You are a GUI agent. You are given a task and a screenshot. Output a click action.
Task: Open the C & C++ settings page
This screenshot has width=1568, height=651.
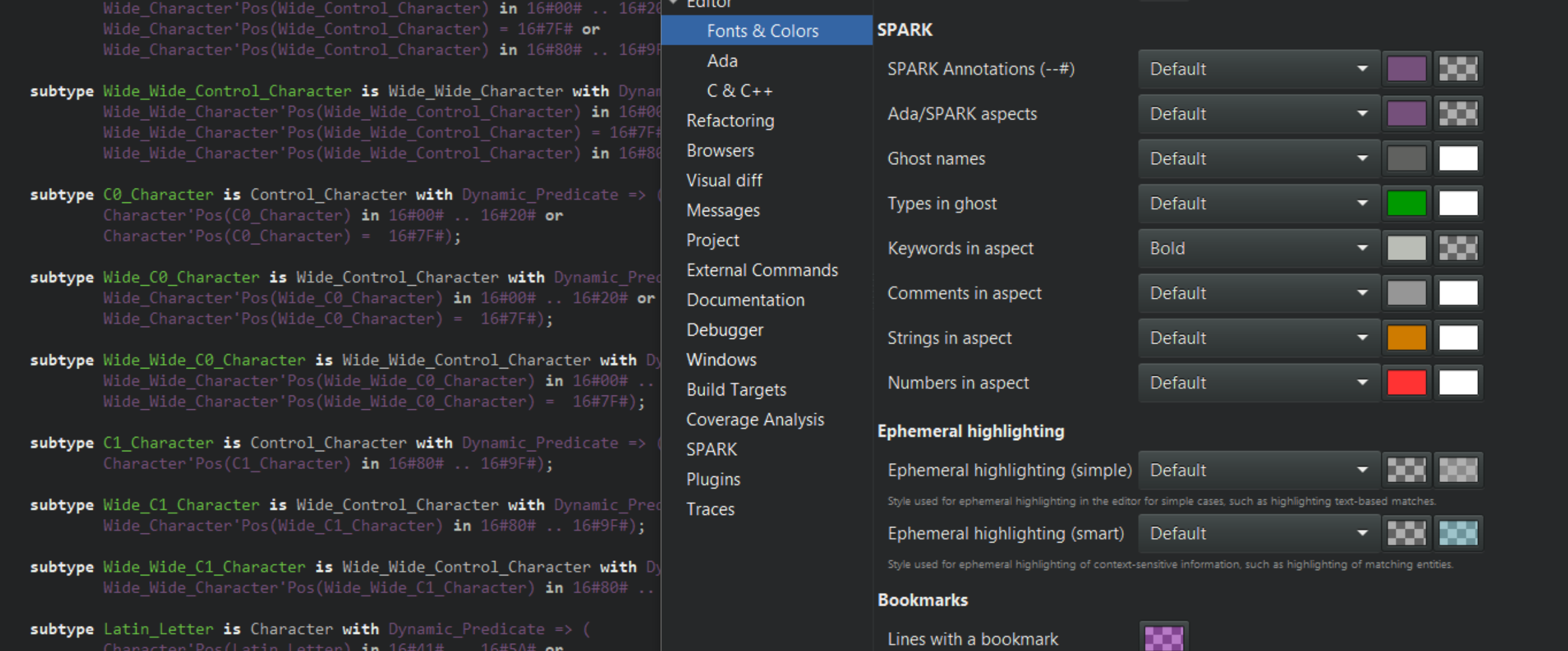(739, 91)
